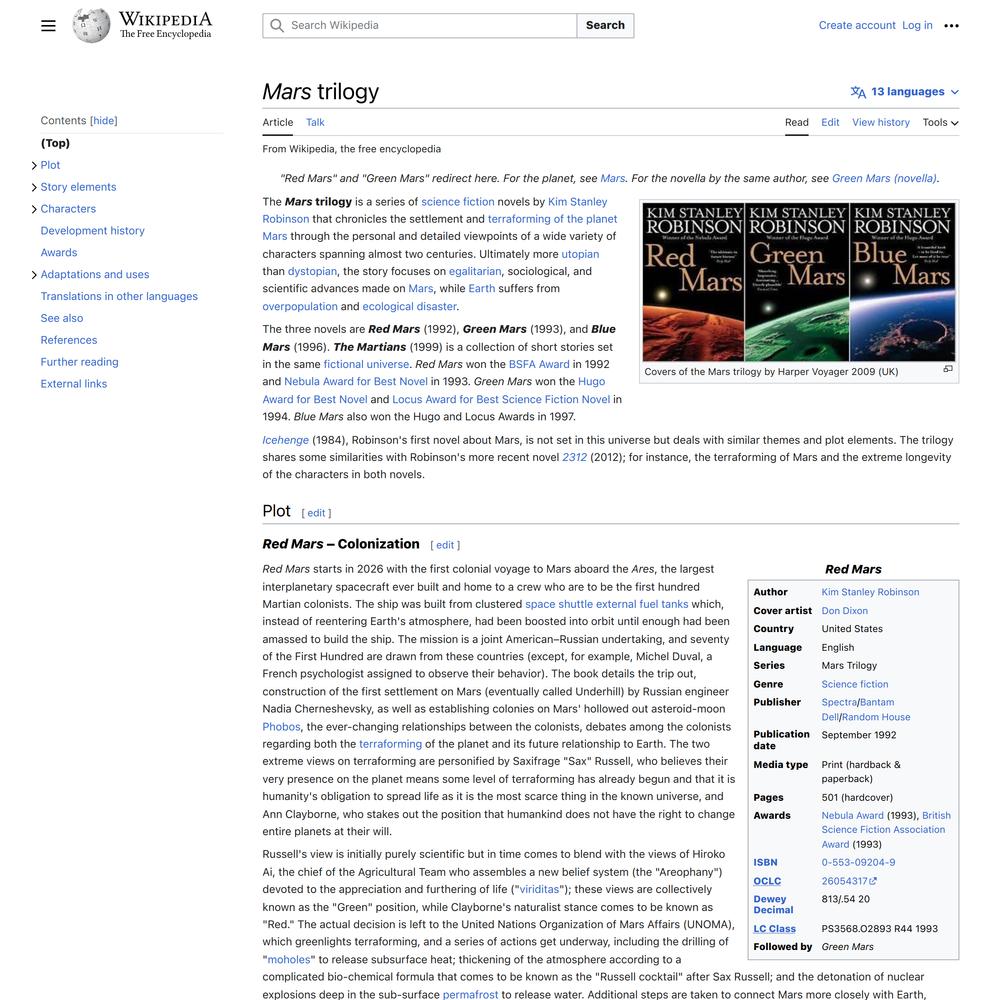Screen dimensions: 1000x1000
Task: Open the dystopian link
Action: pyautogui.click(x=312, y=271)
